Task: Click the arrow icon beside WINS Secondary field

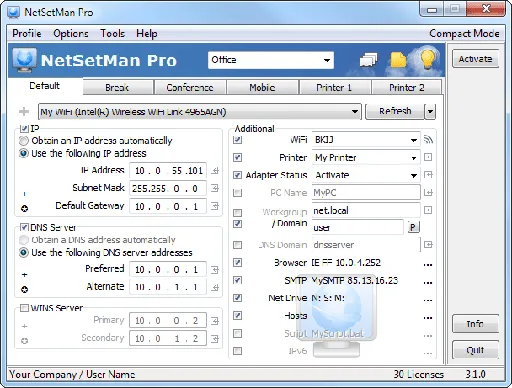Action: [215, 339]
